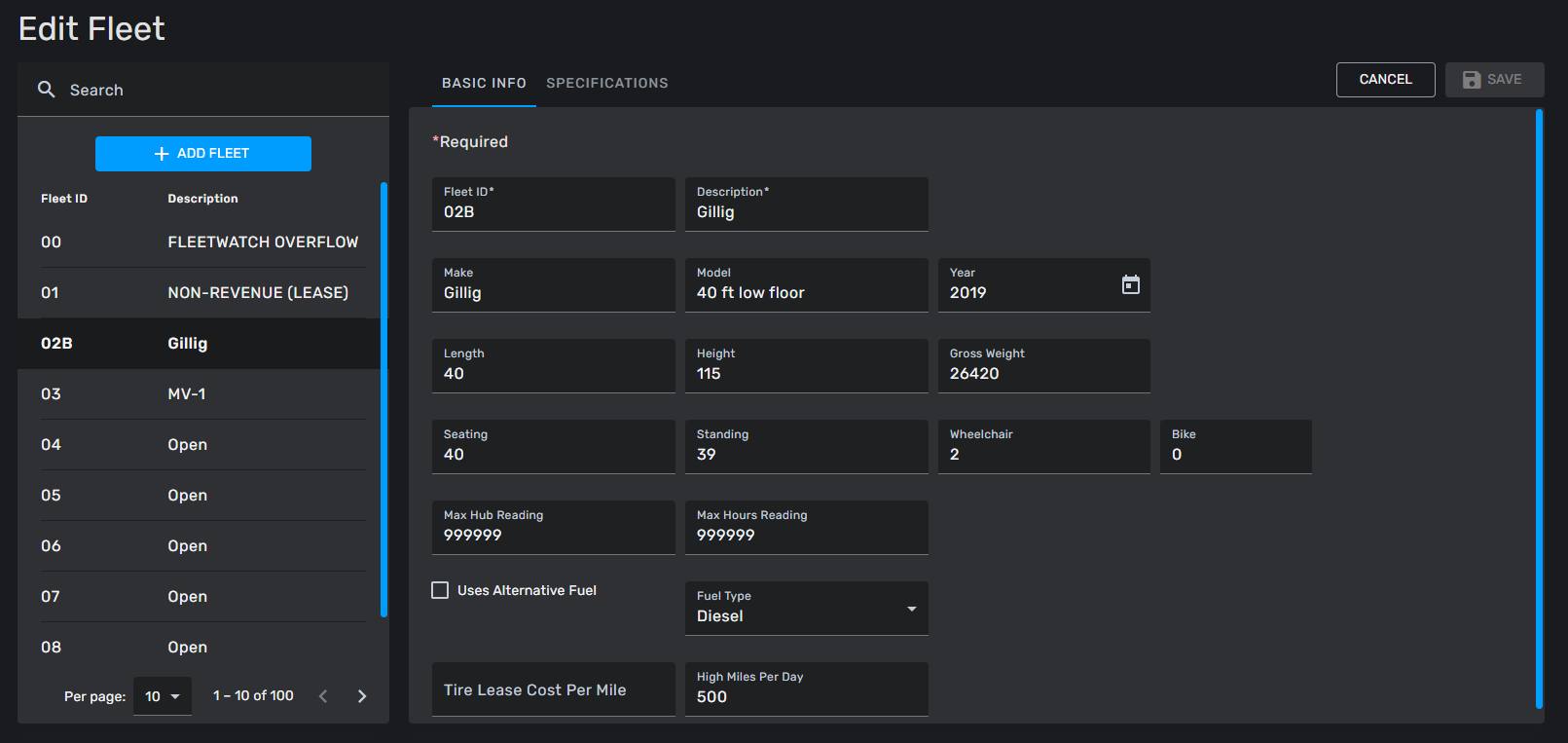Viewport: 1568px width, 743px height.
Task: Go to previous page of fleets
Action: (x=323, y=696)
